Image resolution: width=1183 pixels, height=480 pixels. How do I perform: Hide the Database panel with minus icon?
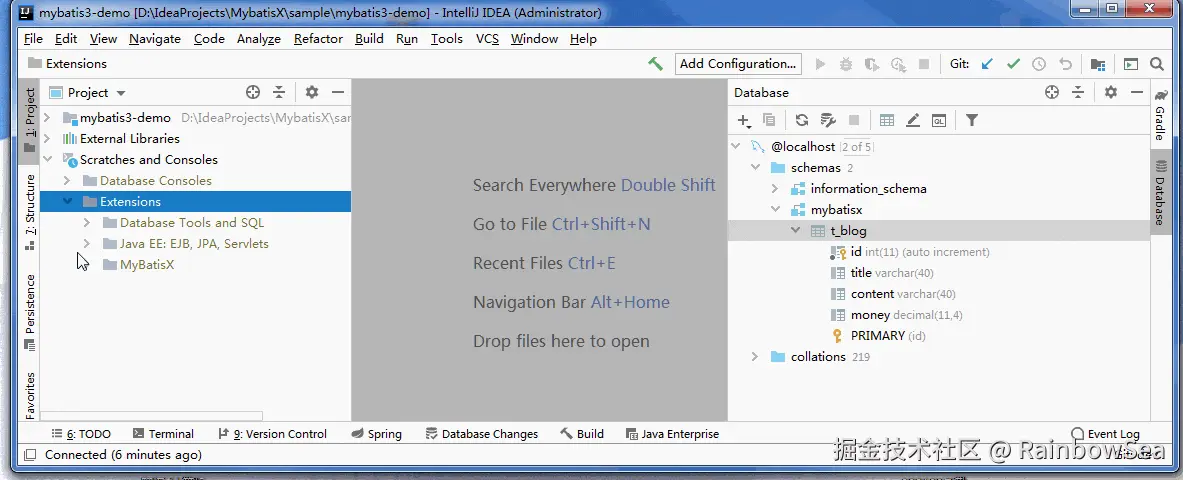(x=1137, y=92)
